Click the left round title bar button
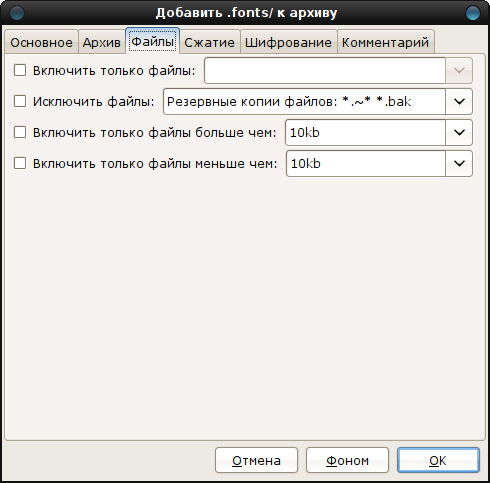 tap(17, 13)
